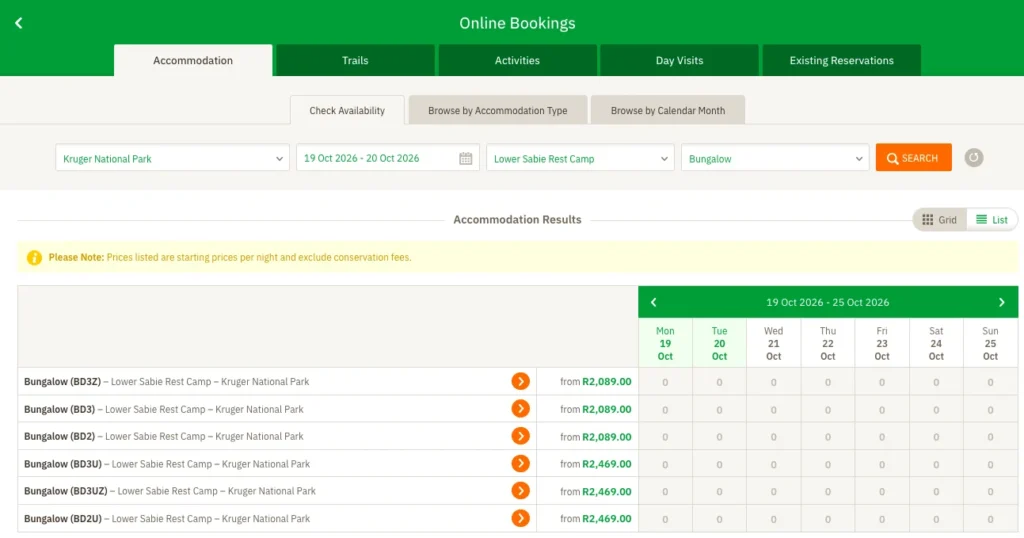Click the Sat 24 Oct column header
This screenshot has height=538, width=1024.
tap(936, 343)
